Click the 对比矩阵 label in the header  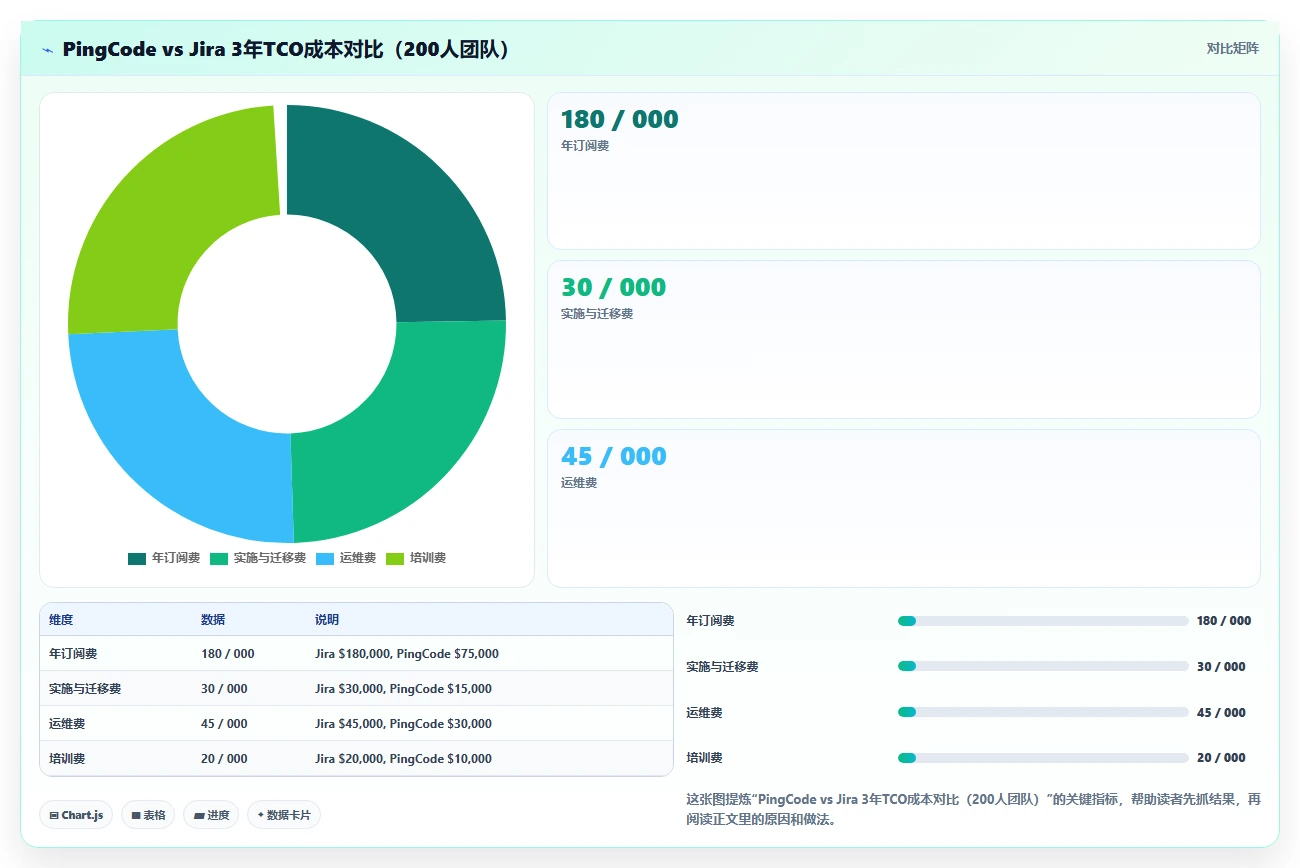coord(1232,48)
